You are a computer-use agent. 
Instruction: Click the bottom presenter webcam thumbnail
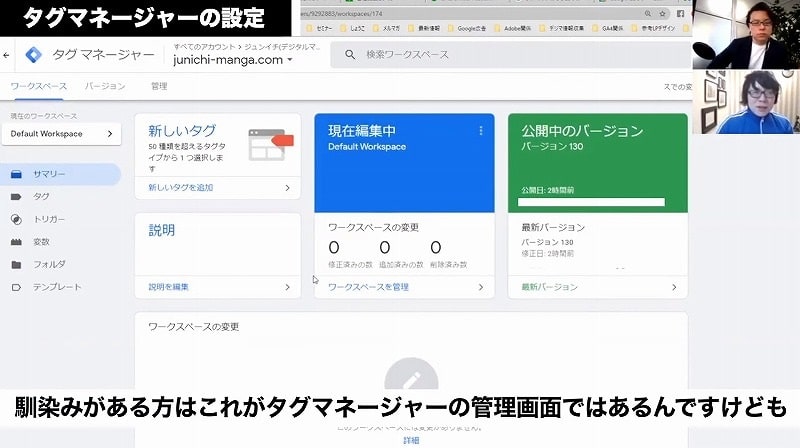click(746, 102)
